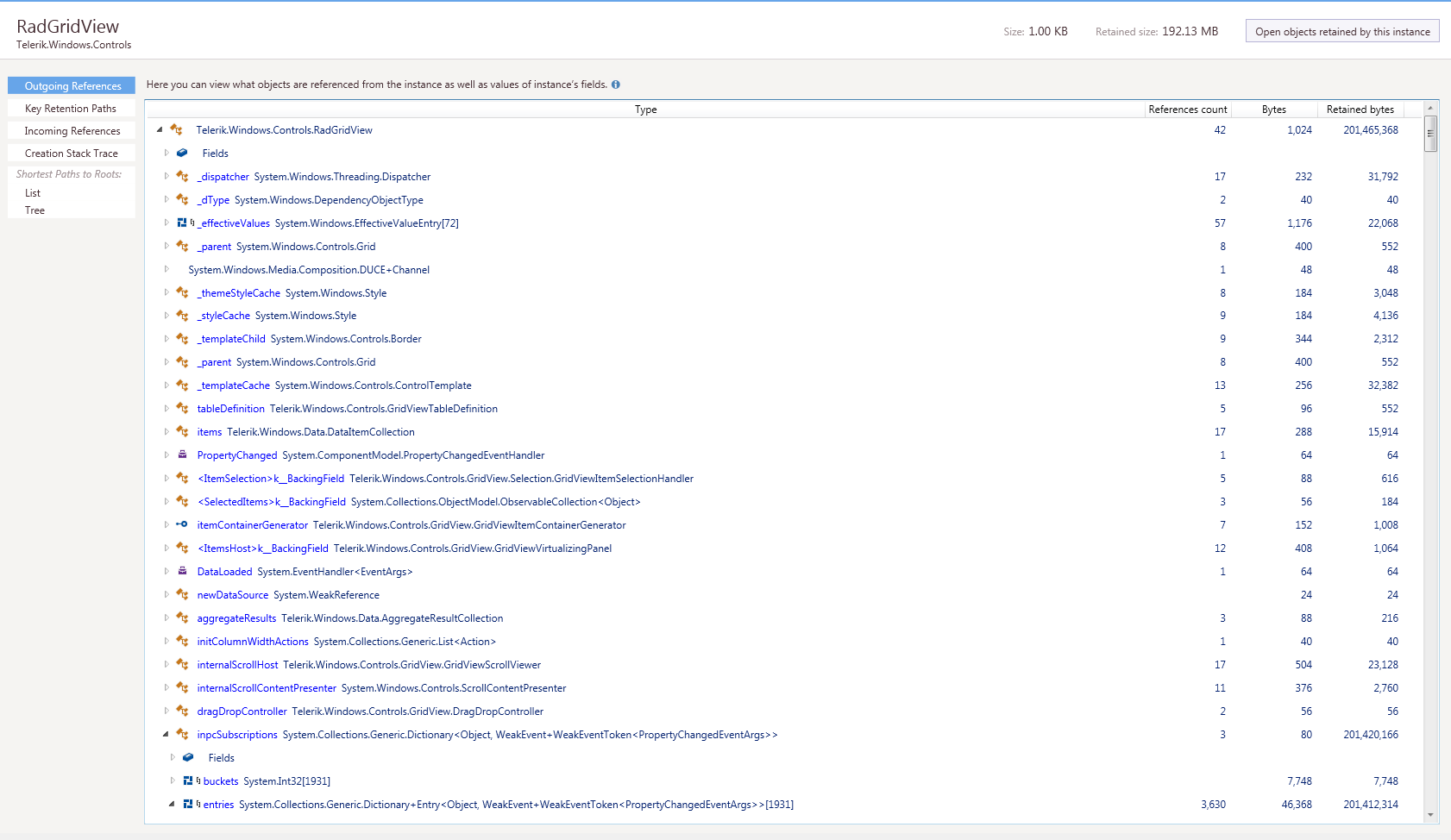1451x840 pixels.
Task: Expand the _dispatcher node
Action: (166, 177)
